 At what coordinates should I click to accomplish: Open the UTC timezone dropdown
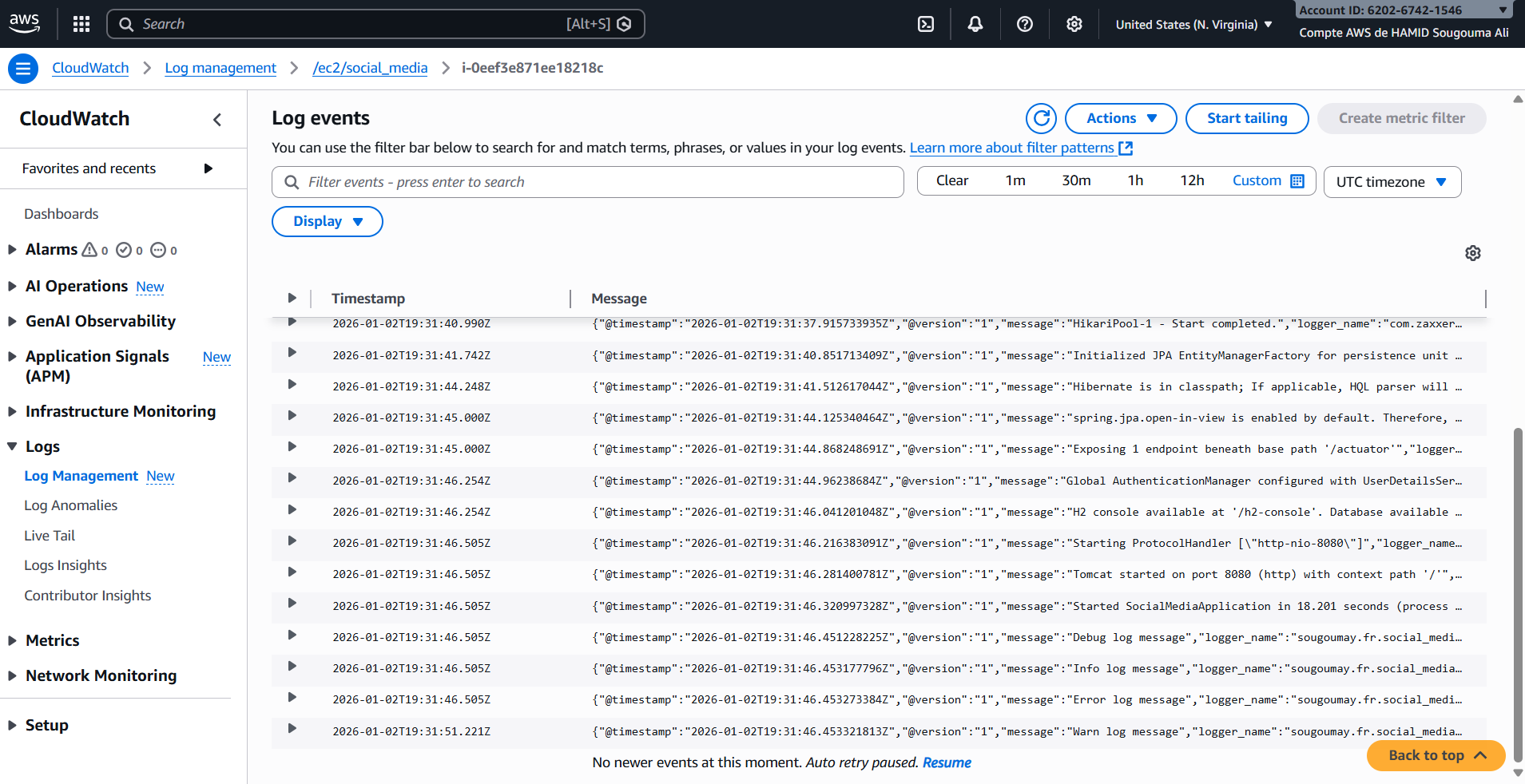coord(1392,182)
